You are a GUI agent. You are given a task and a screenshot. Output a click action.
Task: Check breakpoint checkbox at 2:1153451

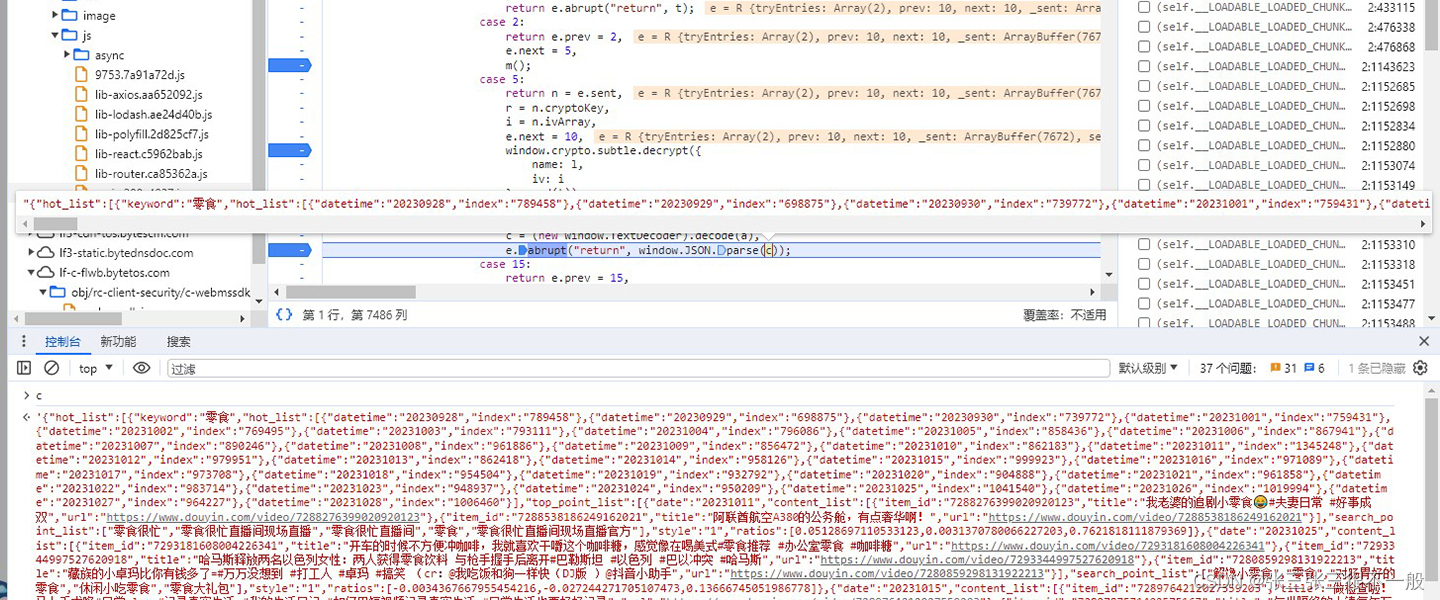point(1143,284)
